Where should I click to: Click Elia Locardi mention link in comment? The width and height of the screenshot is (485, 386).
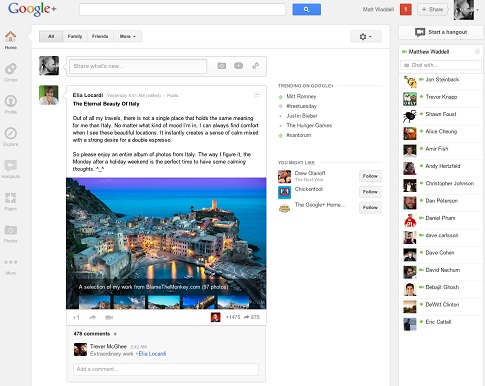click(x=152, y=354)
